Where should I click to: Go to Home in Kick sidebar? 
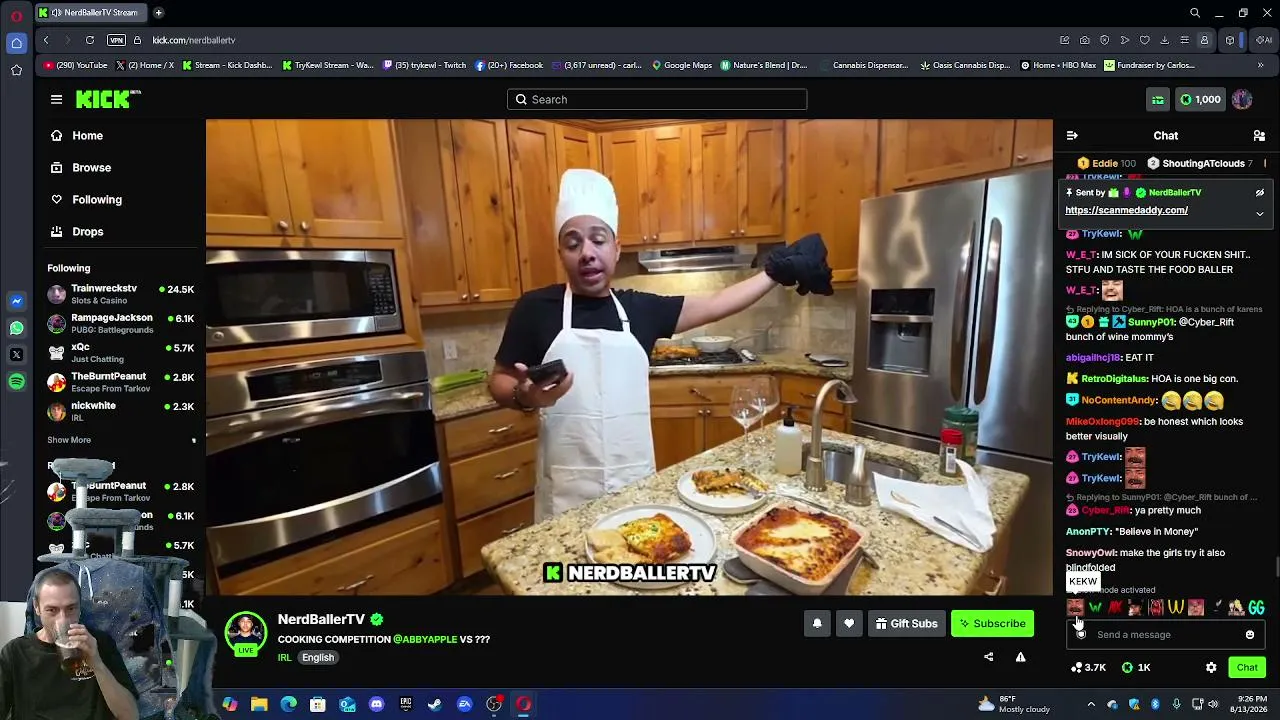87,135
